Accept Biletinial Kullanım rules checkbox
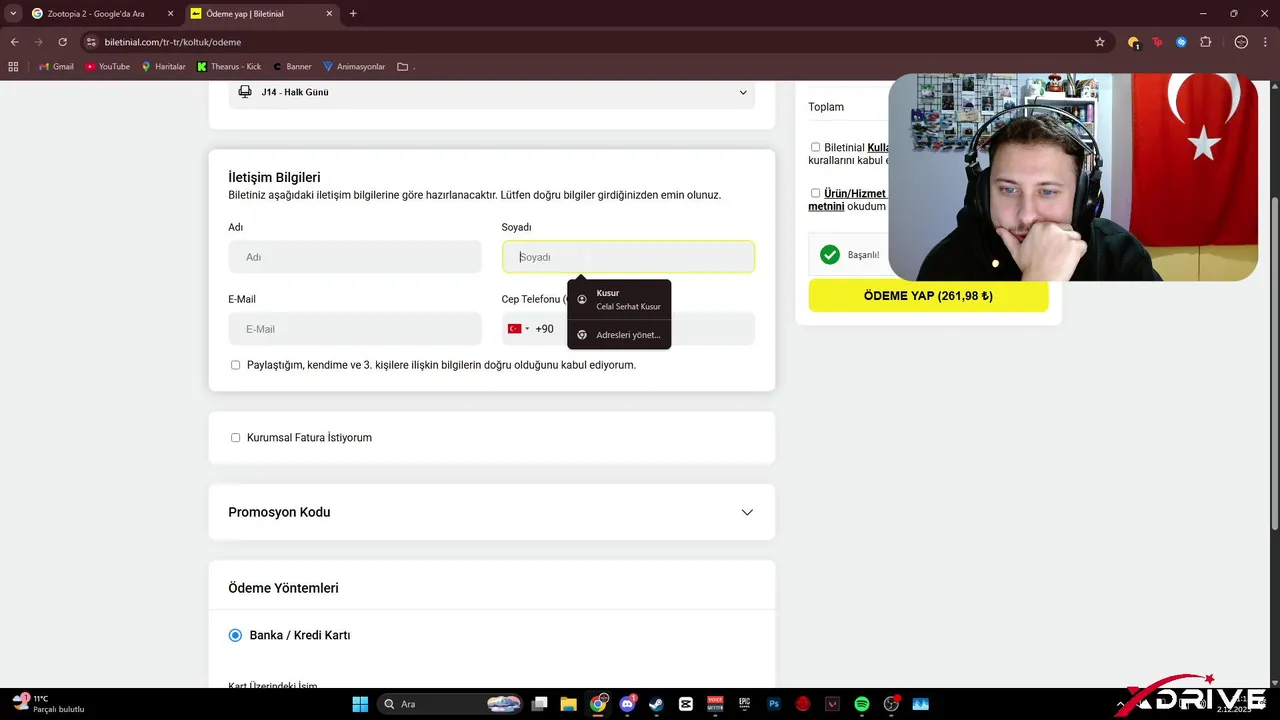This screenshot has width=1280, height=720. [x=815, y=147]
